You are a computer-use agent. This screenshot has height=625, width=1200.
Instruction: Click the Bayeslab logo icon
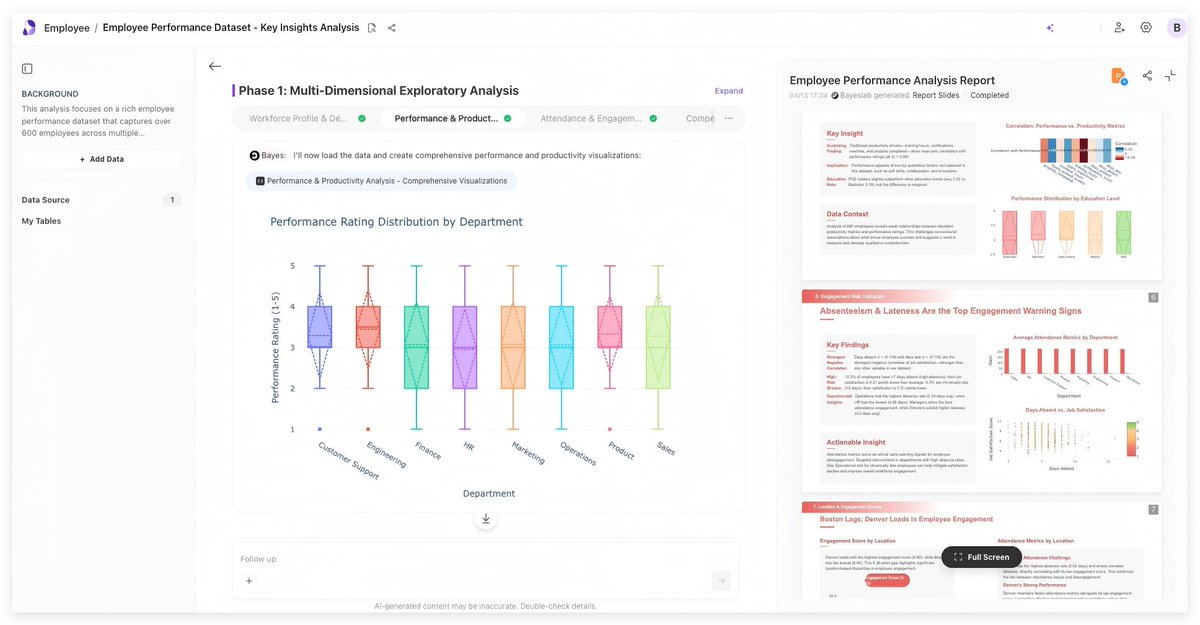click(28, 27)
